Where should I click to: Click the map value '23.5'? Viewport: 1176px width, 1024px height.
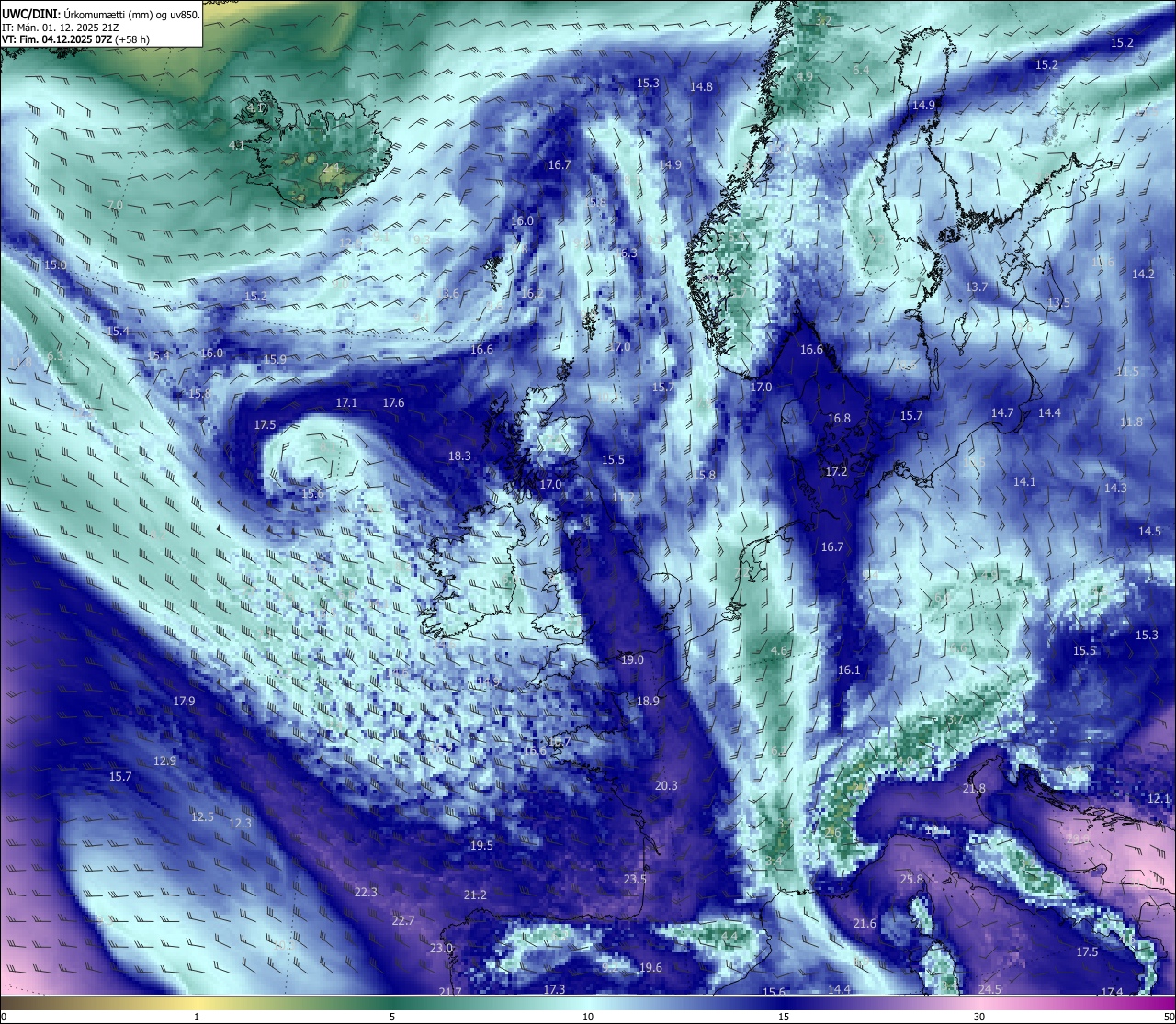coord(635,879)
